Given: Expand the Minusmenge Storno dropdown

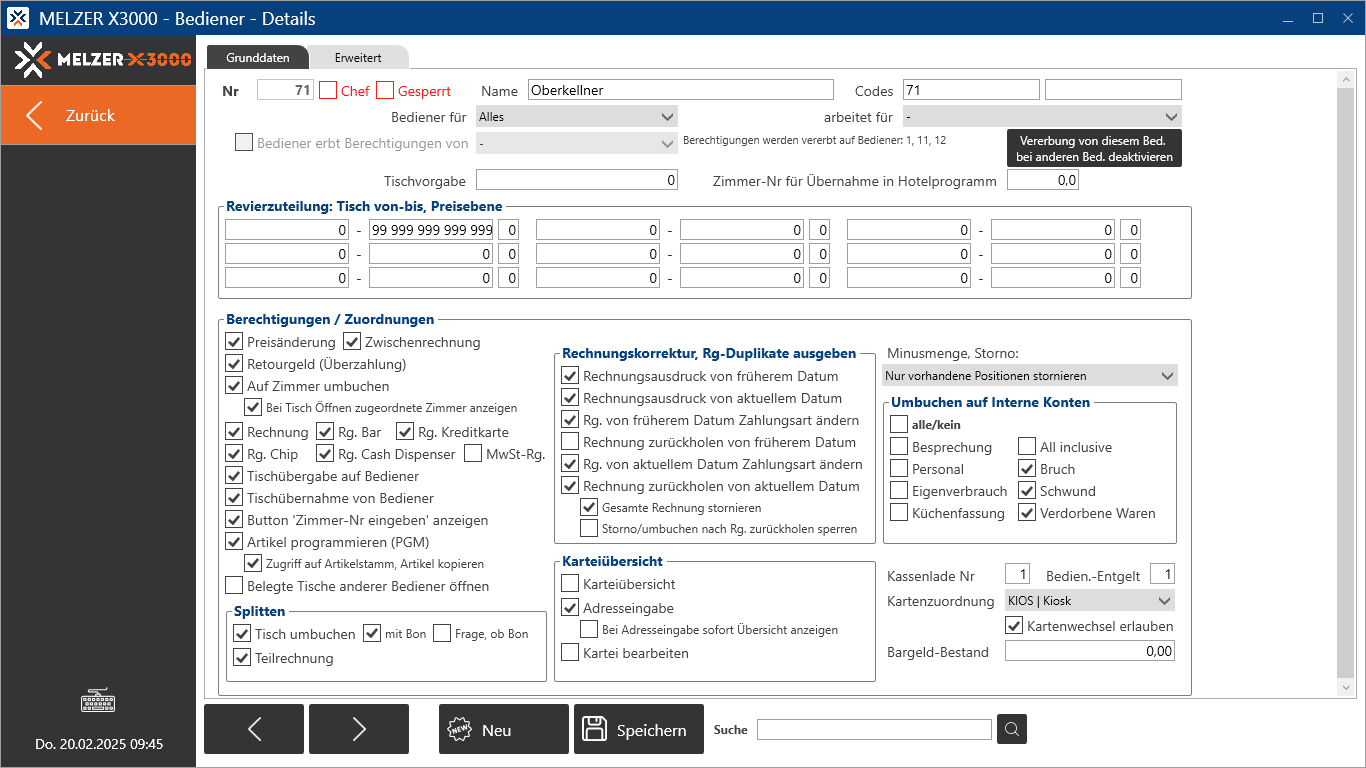Looking at the screenshot, I should coord(1030,376).
